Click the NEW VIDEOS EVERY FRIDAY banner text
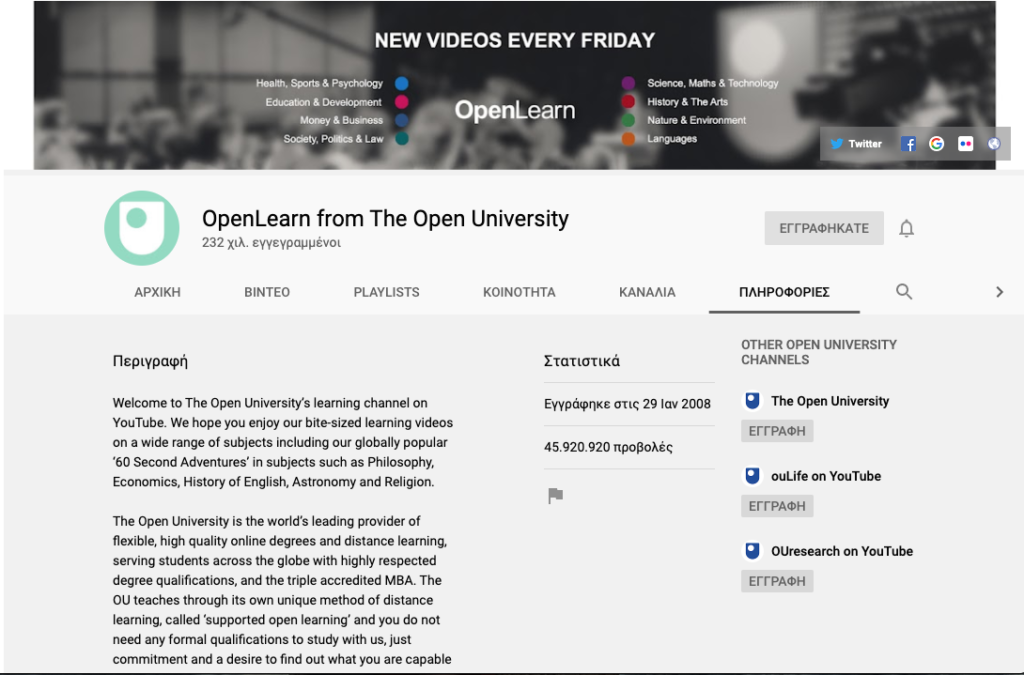The height and width of the screenshot is (675, 1024). [x=515, y=40]
